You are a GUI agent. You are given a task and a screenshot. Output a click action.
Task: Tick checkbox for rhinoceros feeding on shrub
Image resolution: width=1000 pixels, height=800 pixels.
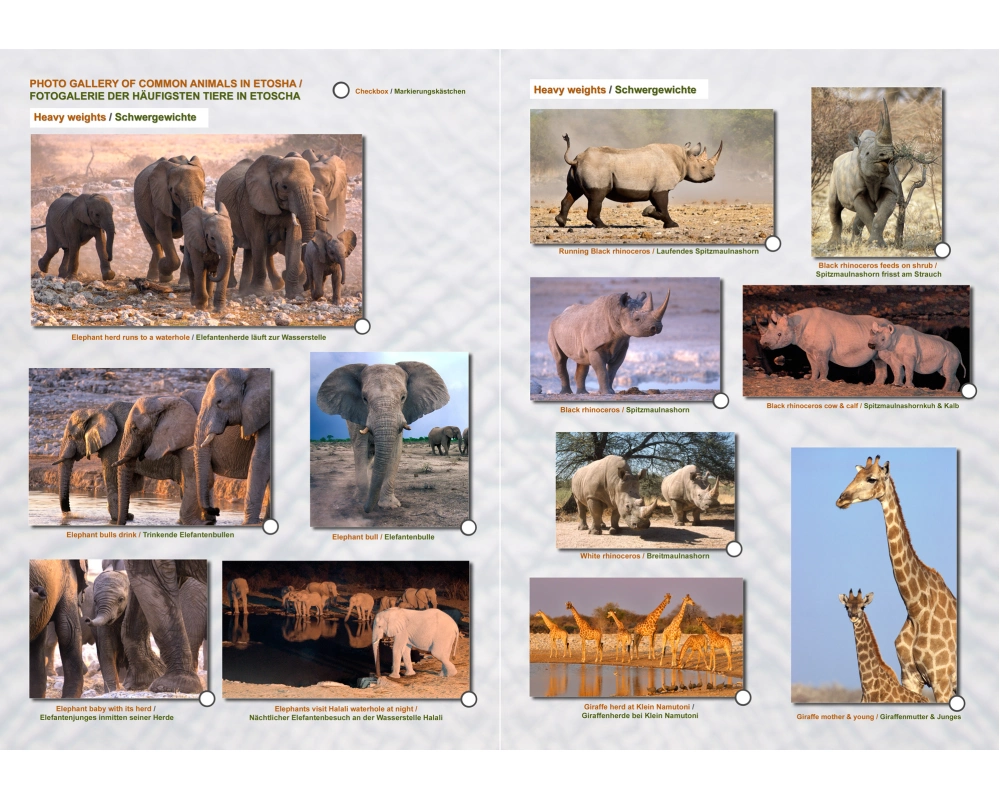point(942,250)
